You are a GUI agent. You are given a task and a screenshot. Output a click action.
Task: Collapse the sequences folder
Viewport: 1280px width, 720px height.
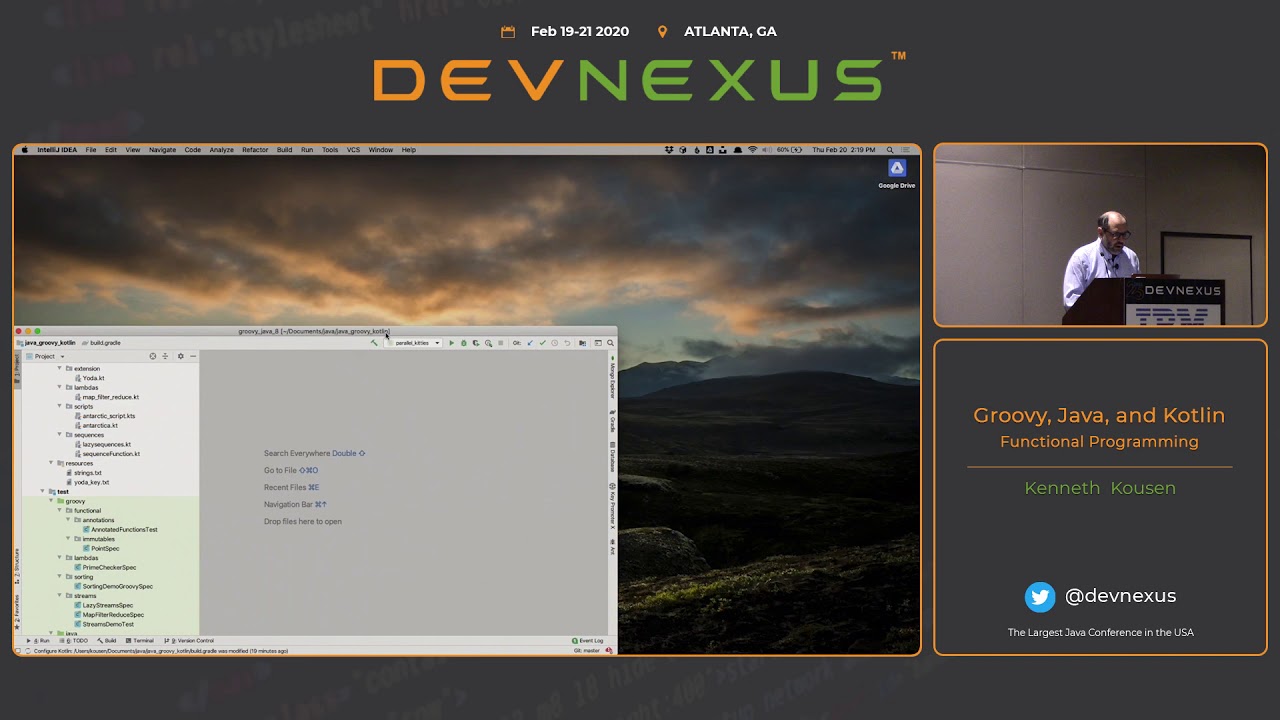point(59,435)
